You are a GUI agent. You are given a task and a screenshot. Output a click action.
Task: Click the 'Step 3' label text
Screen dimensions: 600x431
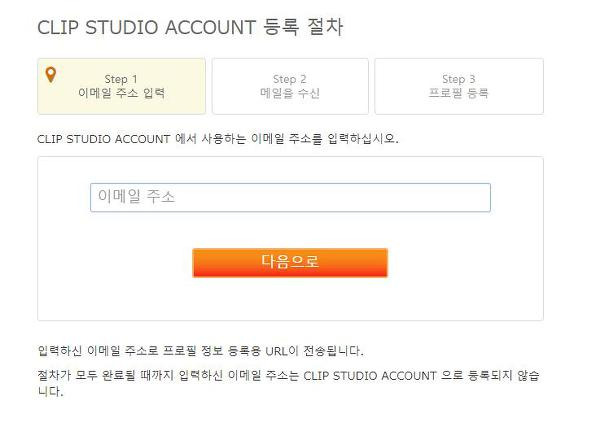tap(458, 79)
